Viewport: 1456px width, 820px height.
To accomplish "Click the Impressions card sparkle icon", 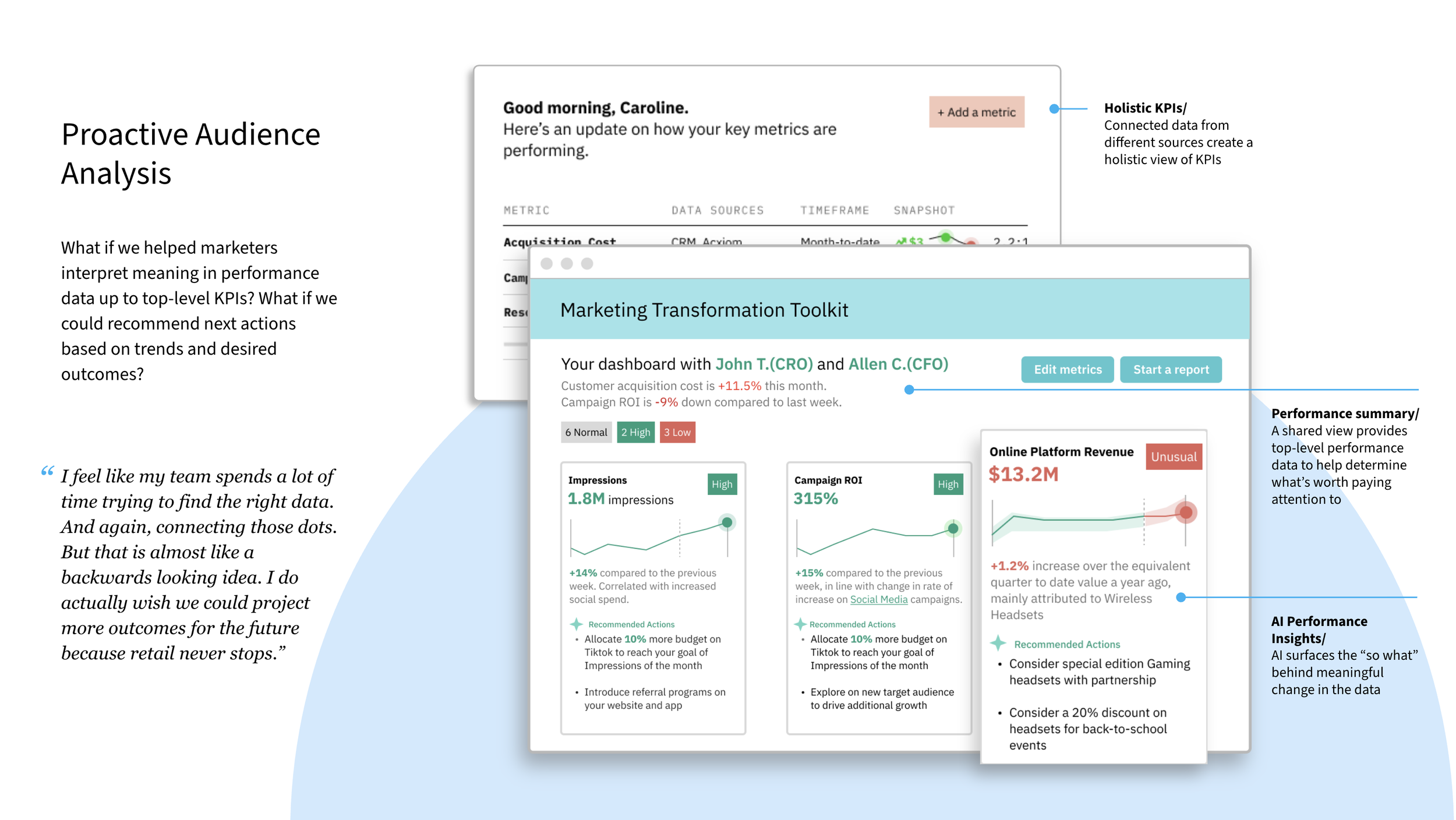I will pos(576,624).
